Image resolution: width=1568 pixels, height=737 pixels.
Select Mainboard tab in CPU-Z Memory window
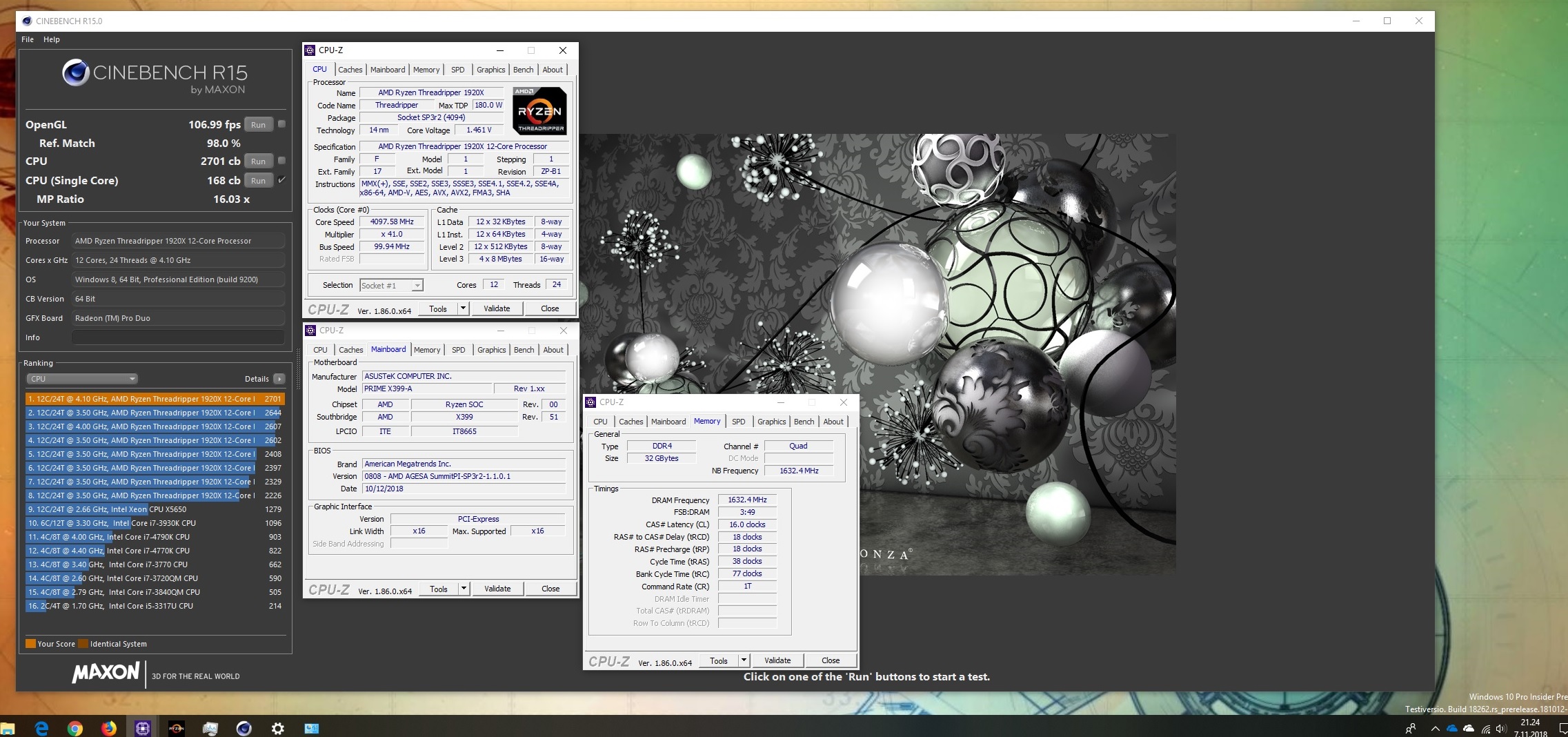coord(668,422)
